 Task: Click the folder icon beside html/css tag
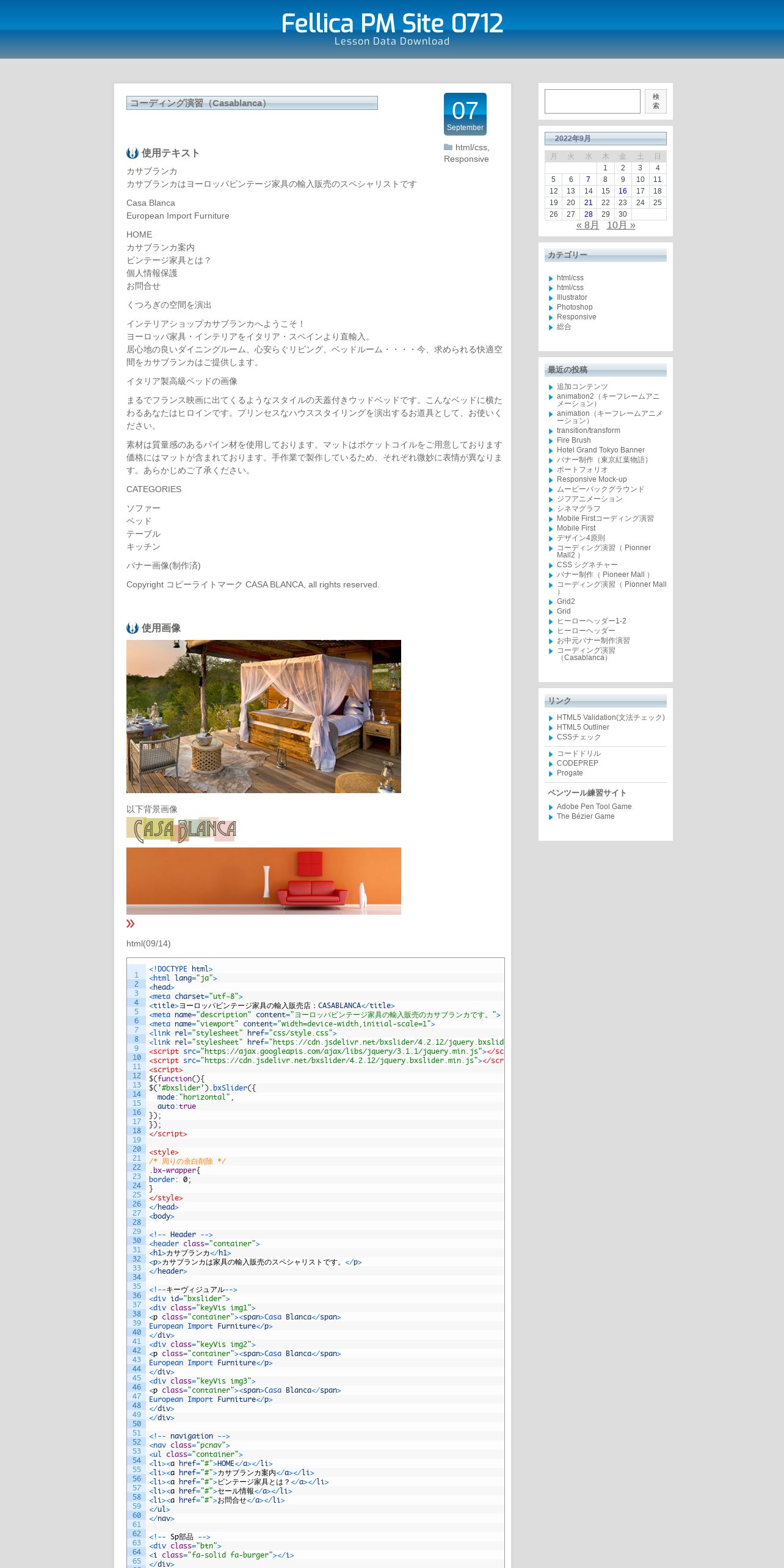click(448, 147)
